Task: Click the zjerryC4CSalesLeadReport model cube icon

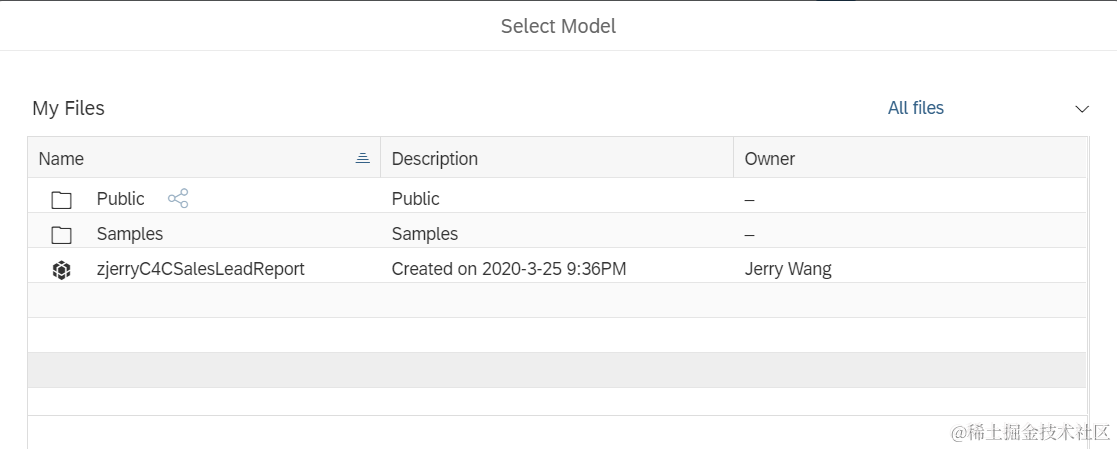Action: click(61, 270)
